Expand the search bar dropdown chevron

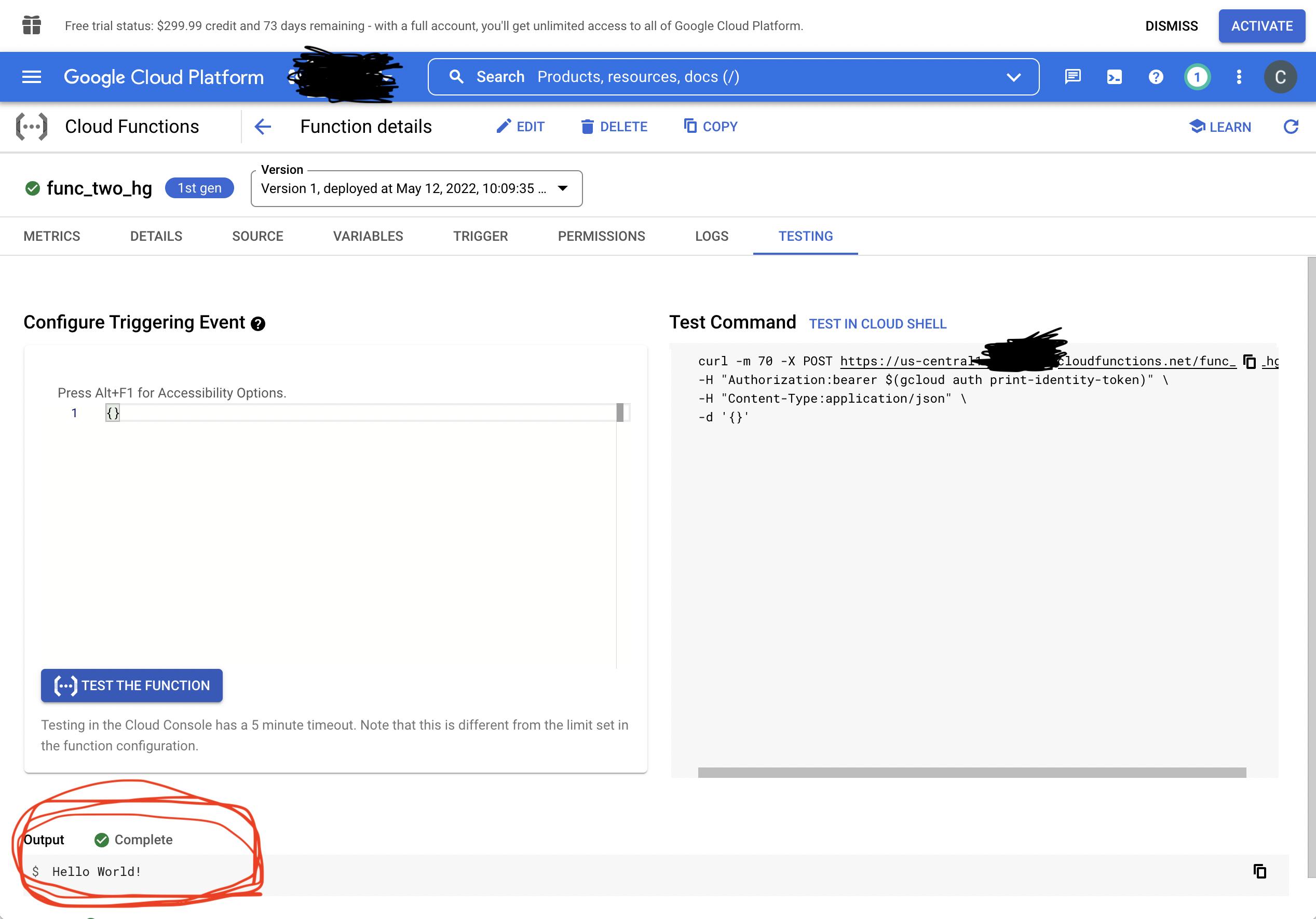coord(1013,77)
